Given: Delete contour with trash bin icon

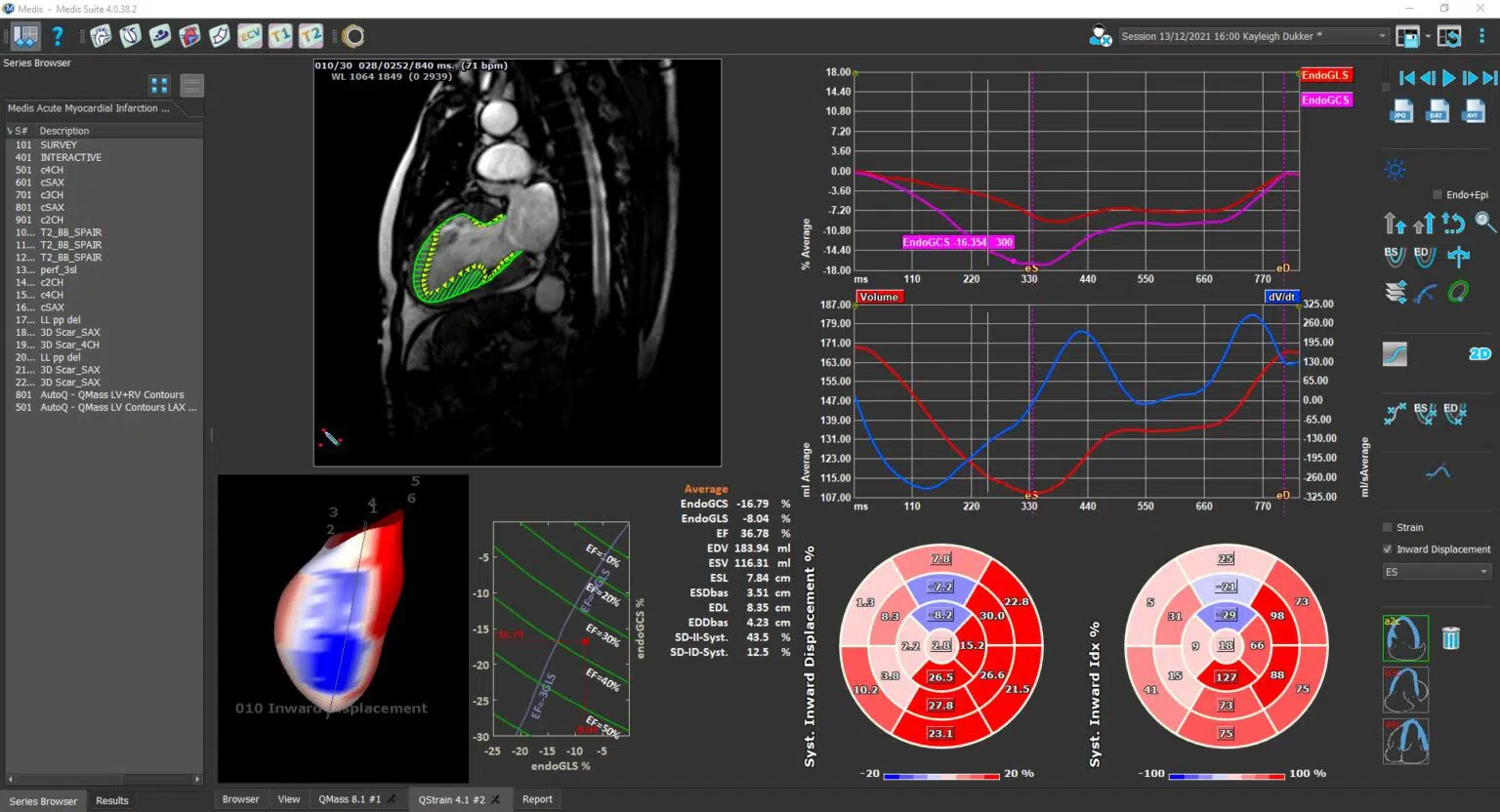Looking at the screenshot, I should coord(1451,638).
